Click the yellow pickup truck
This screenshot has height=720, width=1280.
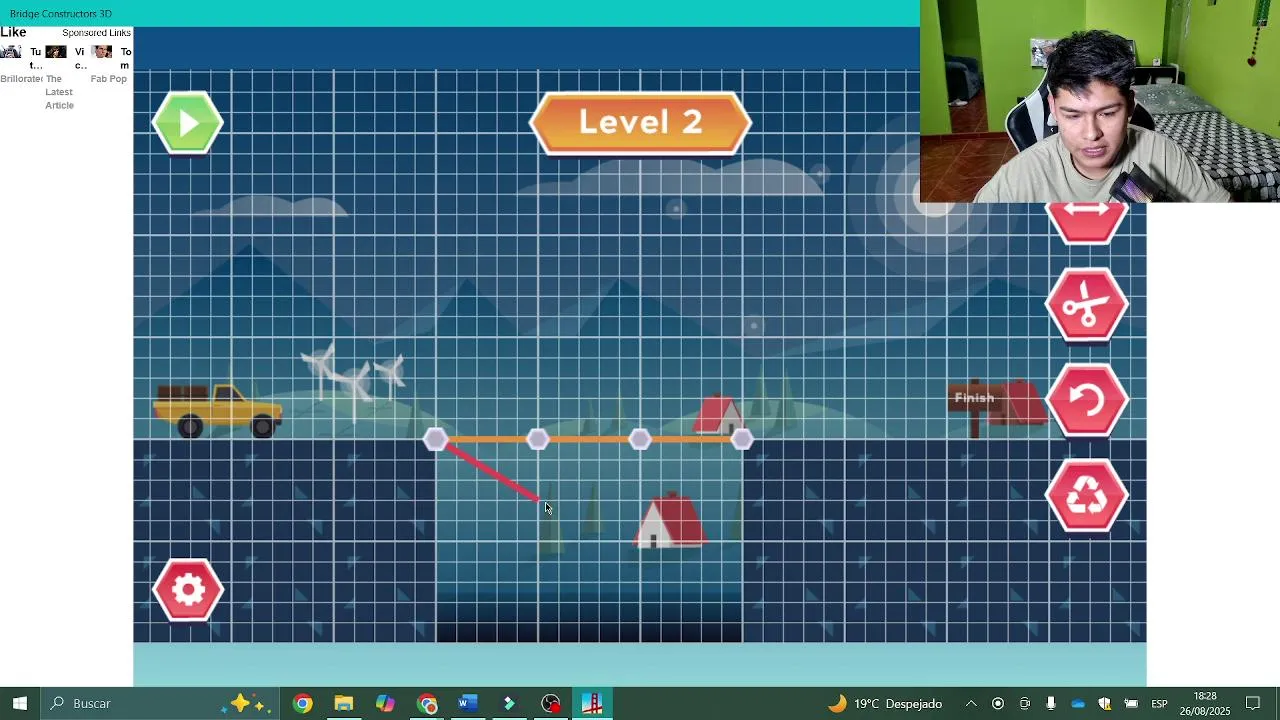218,410
